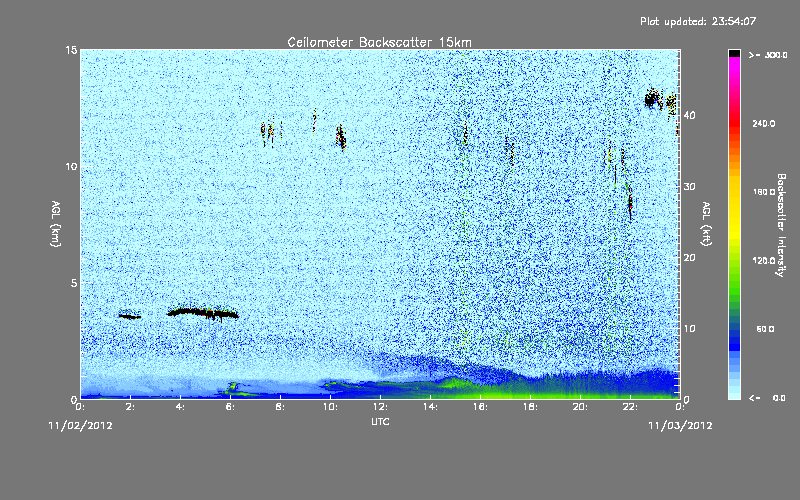Click the 20: hour tick label on x-axis

tap(581, 407)
